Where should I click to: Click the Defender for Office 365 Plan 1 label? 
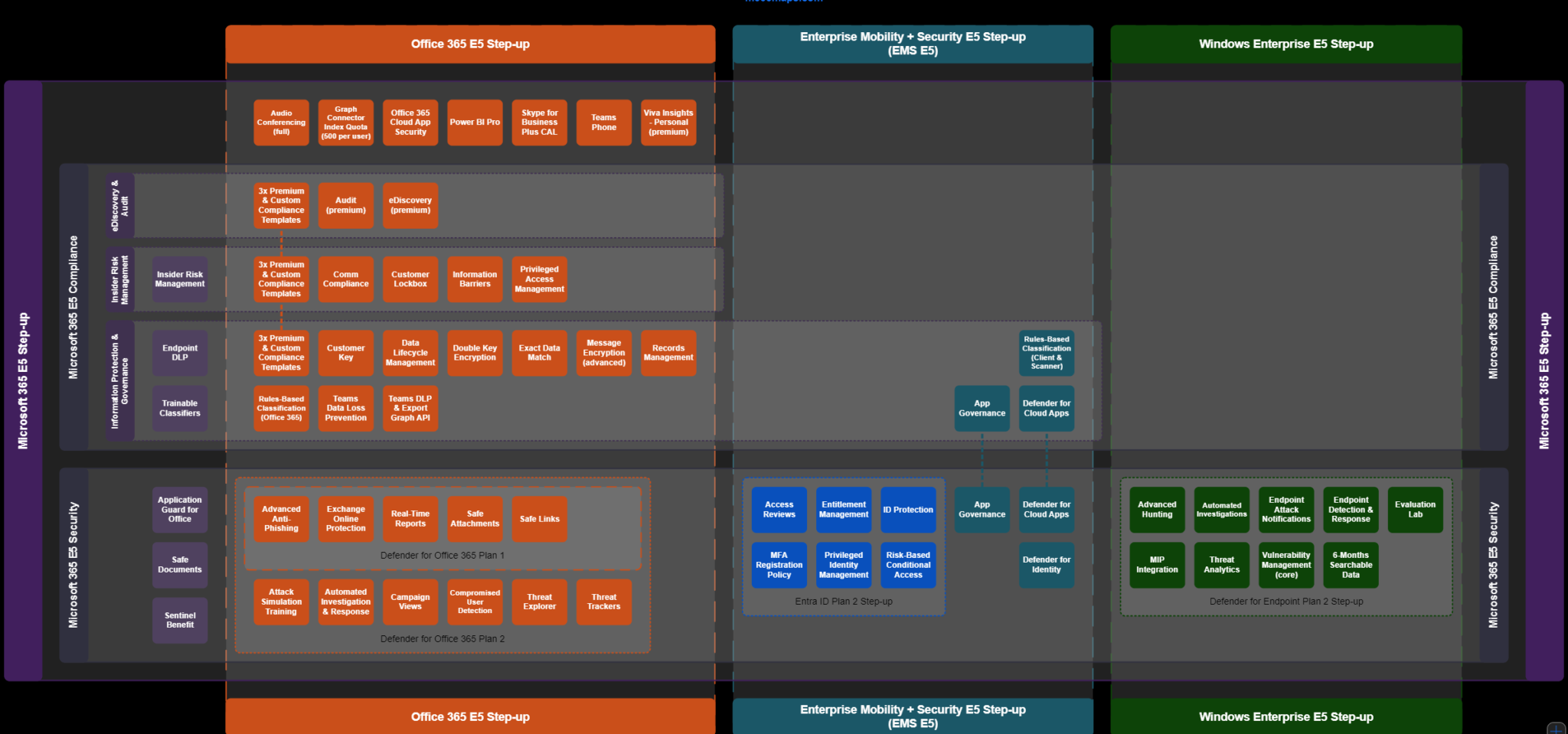pyautogui.click(x=443, y=556)
